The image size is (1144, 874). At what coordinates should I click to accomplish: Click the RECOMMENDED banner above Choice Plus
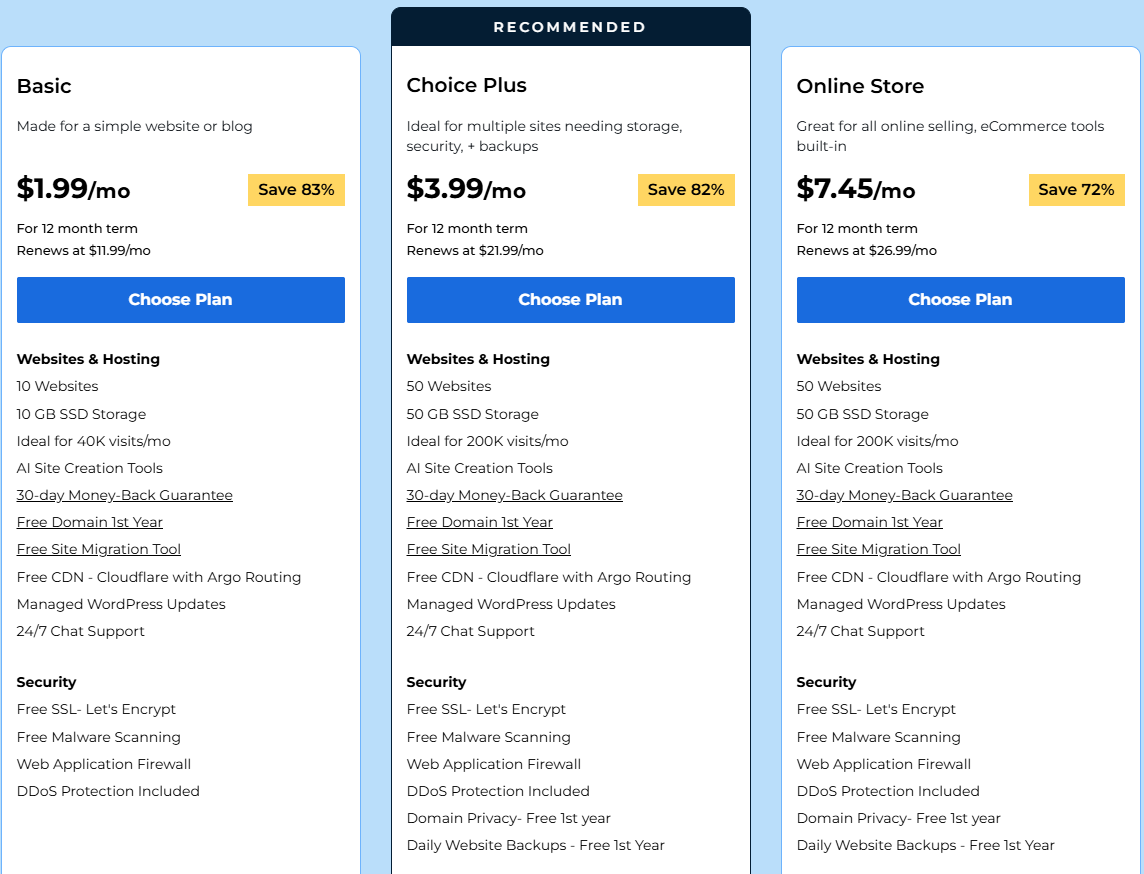click(570, 27)
